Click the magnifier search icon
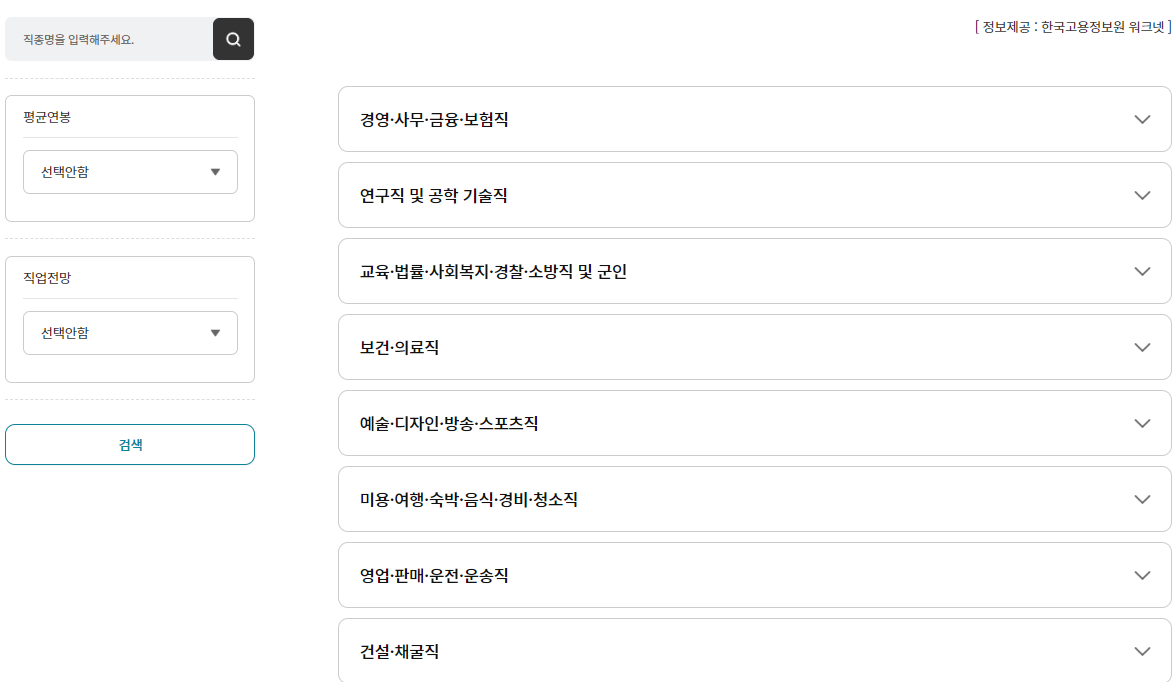This screenshot has width=1175, height=682. 234,39
